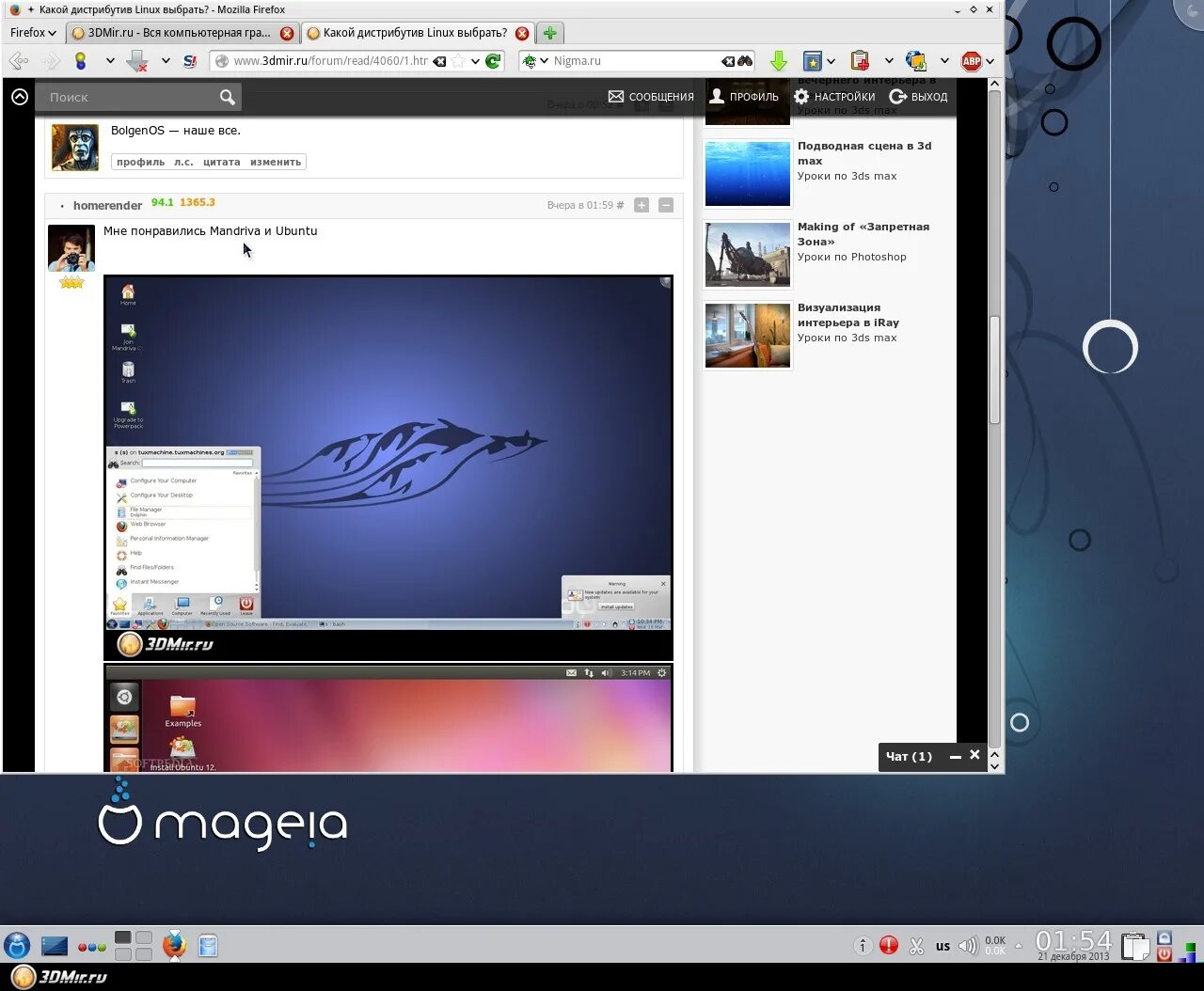This screenshot has width=1204, height=991.
Task: Reload the page with green arrow
Action: click(x=493, y=61)
